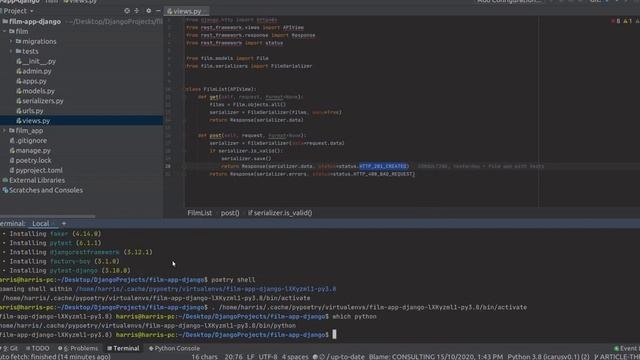640x360 pixels.
Task: Click the warning count indicator in editor
Action: coord(627,21)
